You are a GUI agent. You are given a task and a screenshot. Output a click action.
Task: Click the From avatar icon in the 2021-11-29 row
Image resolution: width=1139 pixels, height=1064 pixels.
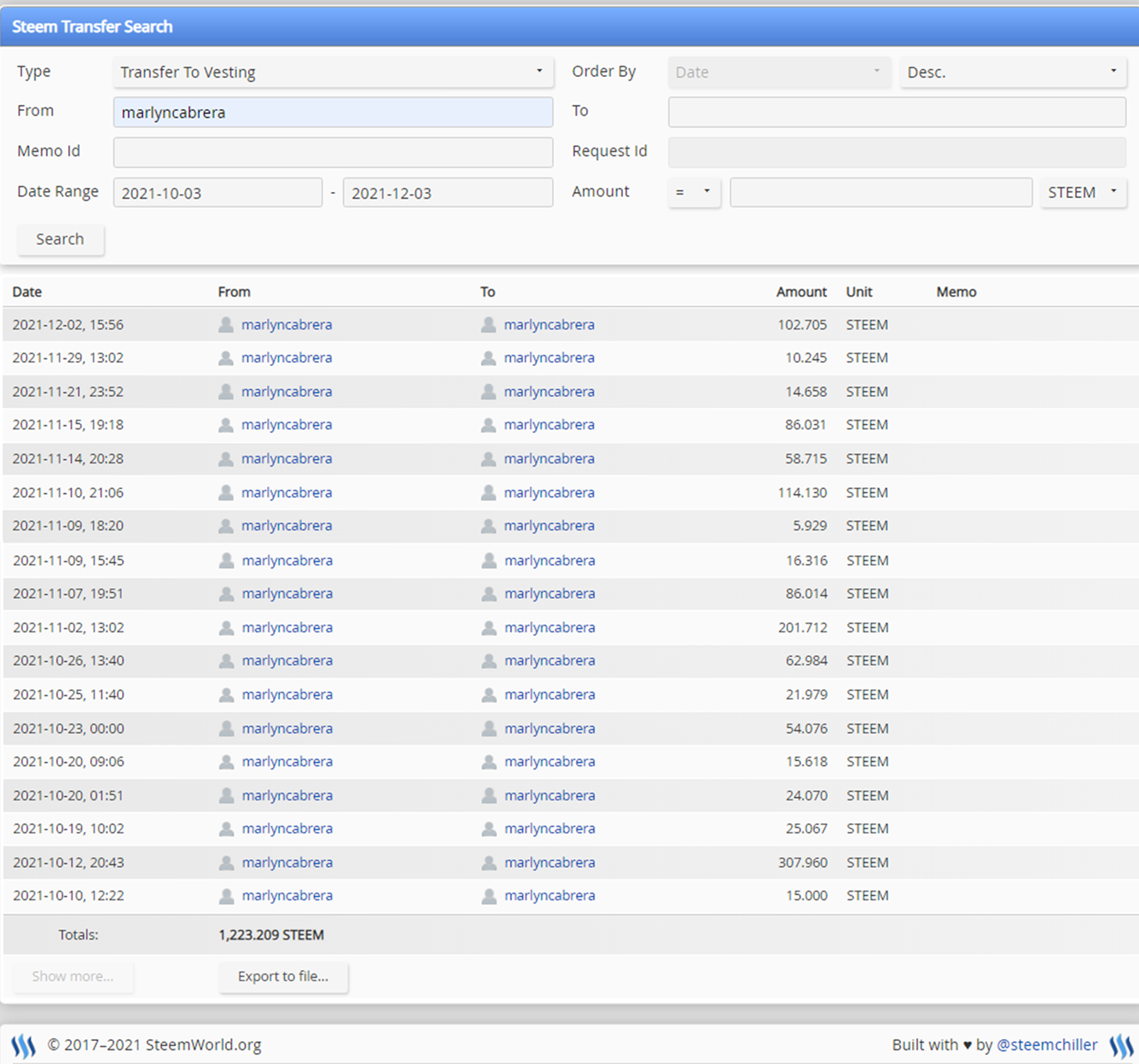226,358
